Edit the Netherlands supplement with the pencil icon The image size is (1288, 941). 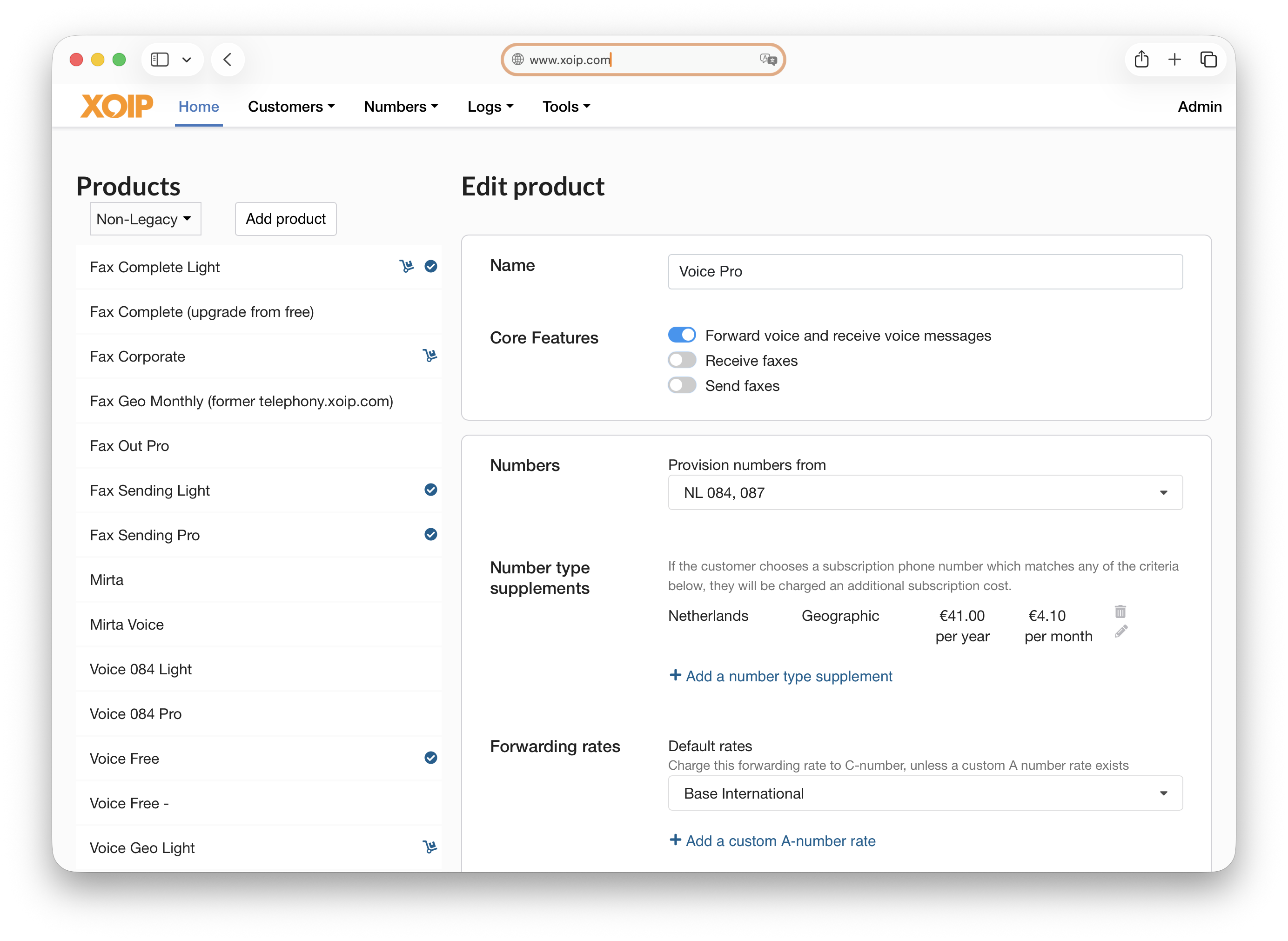coord(1120,631)
